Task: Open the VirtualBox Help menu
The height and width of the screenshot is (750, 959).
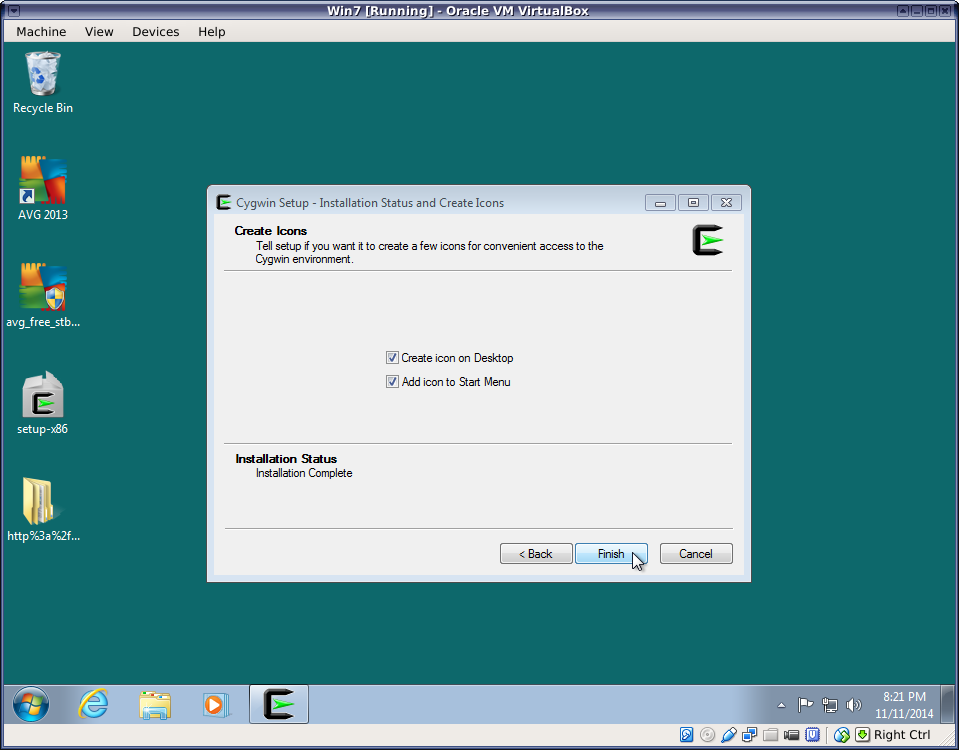Action: point(212,31)
